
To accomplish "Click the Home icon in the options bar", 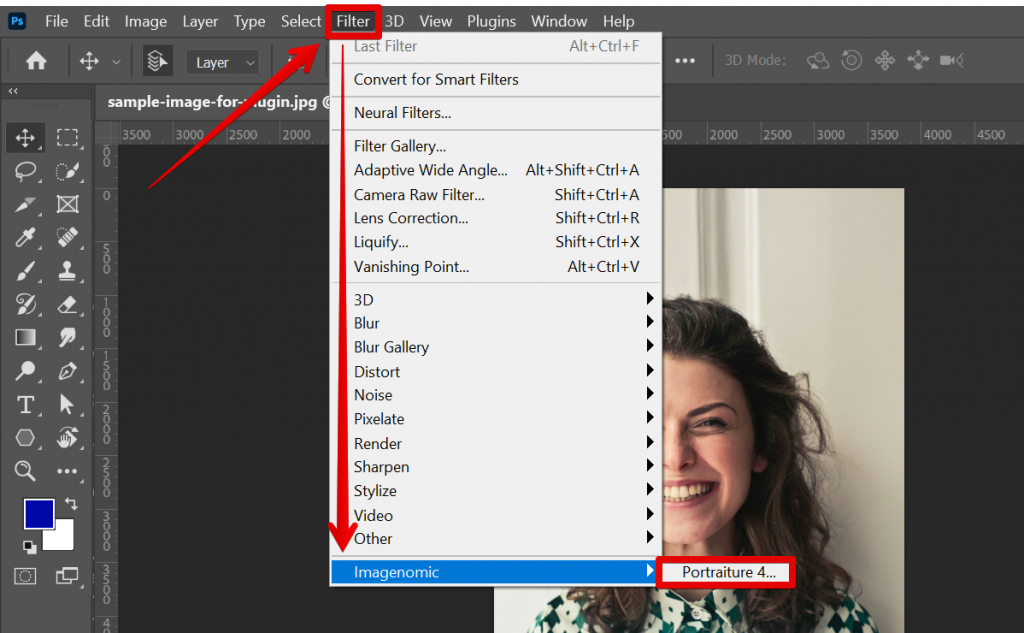I will coord(36,61).
